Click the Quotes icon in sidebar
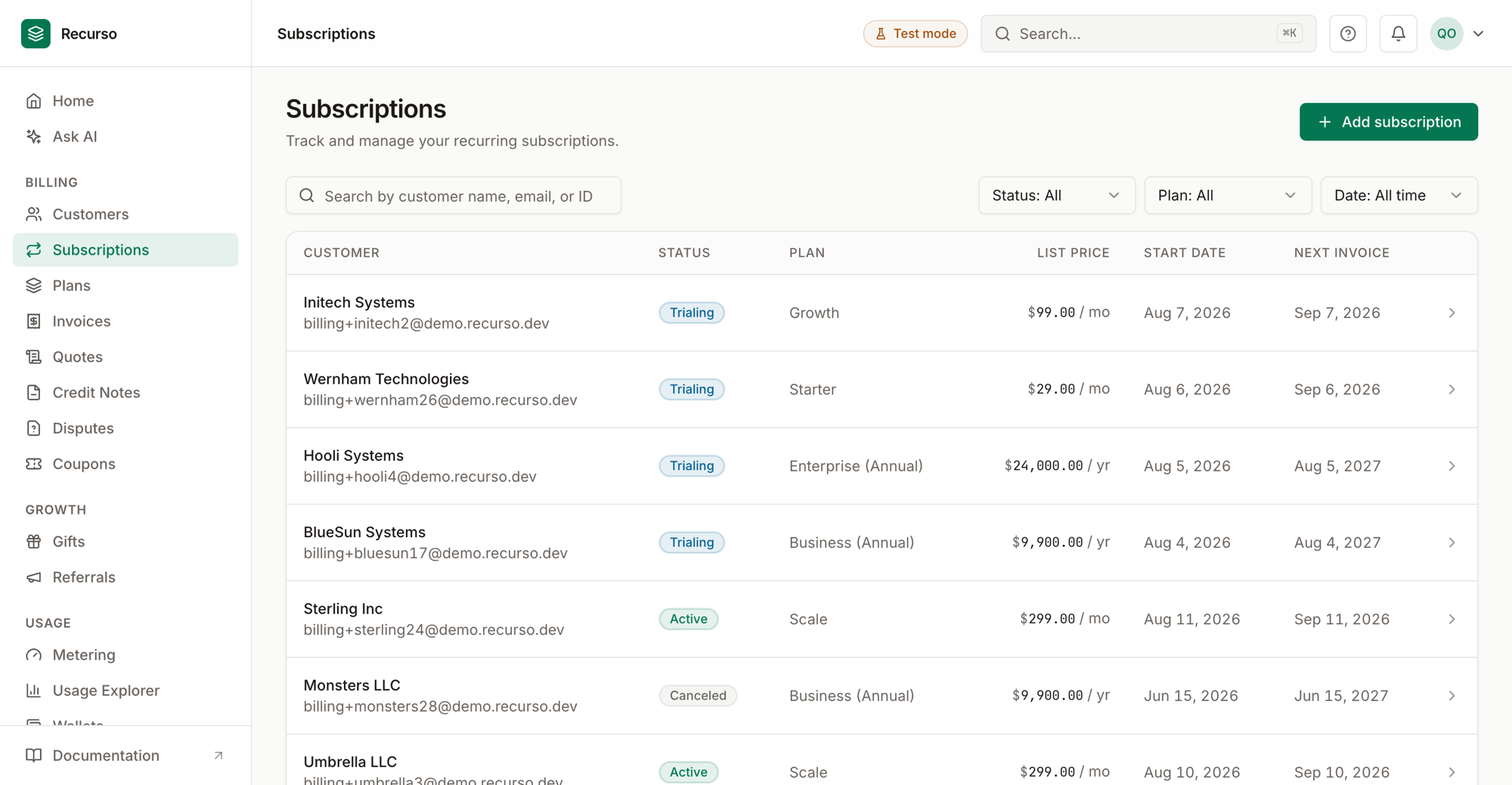This screenshot has width=1512, height=785. click(33, 356)
